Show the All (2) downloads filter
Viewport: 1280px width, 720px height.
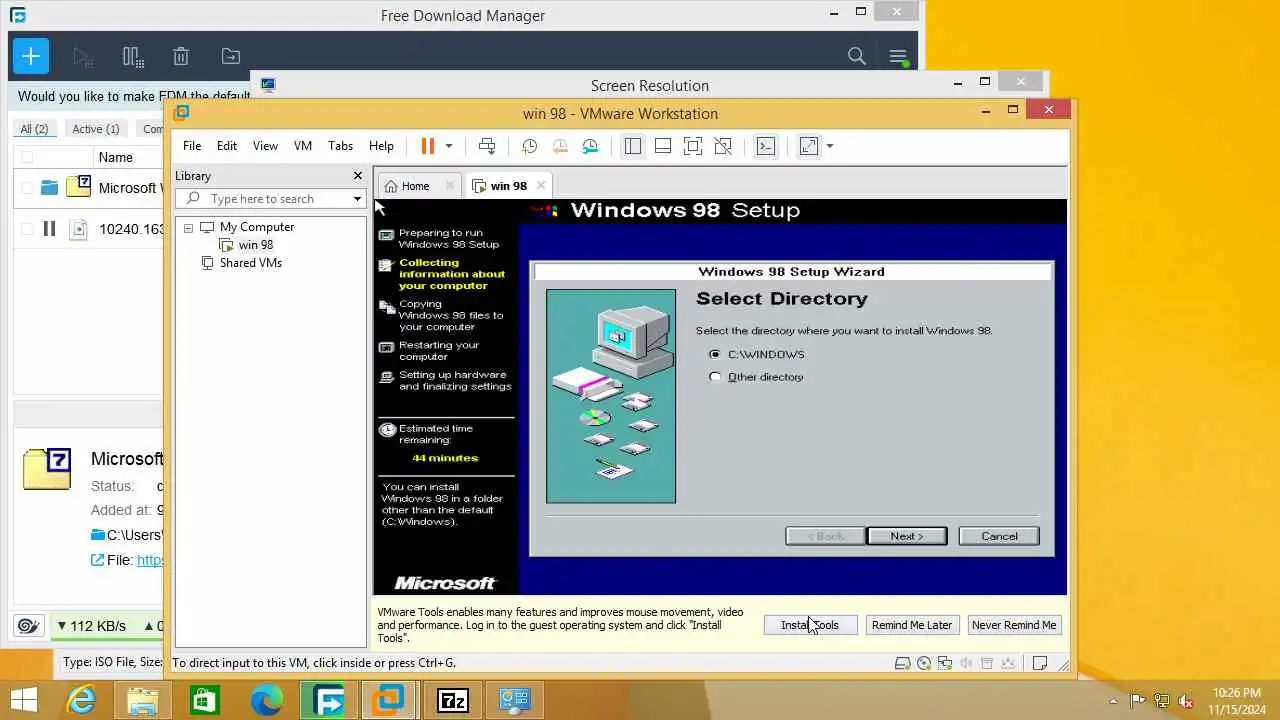pyautogui.click(x=34, y=129)
